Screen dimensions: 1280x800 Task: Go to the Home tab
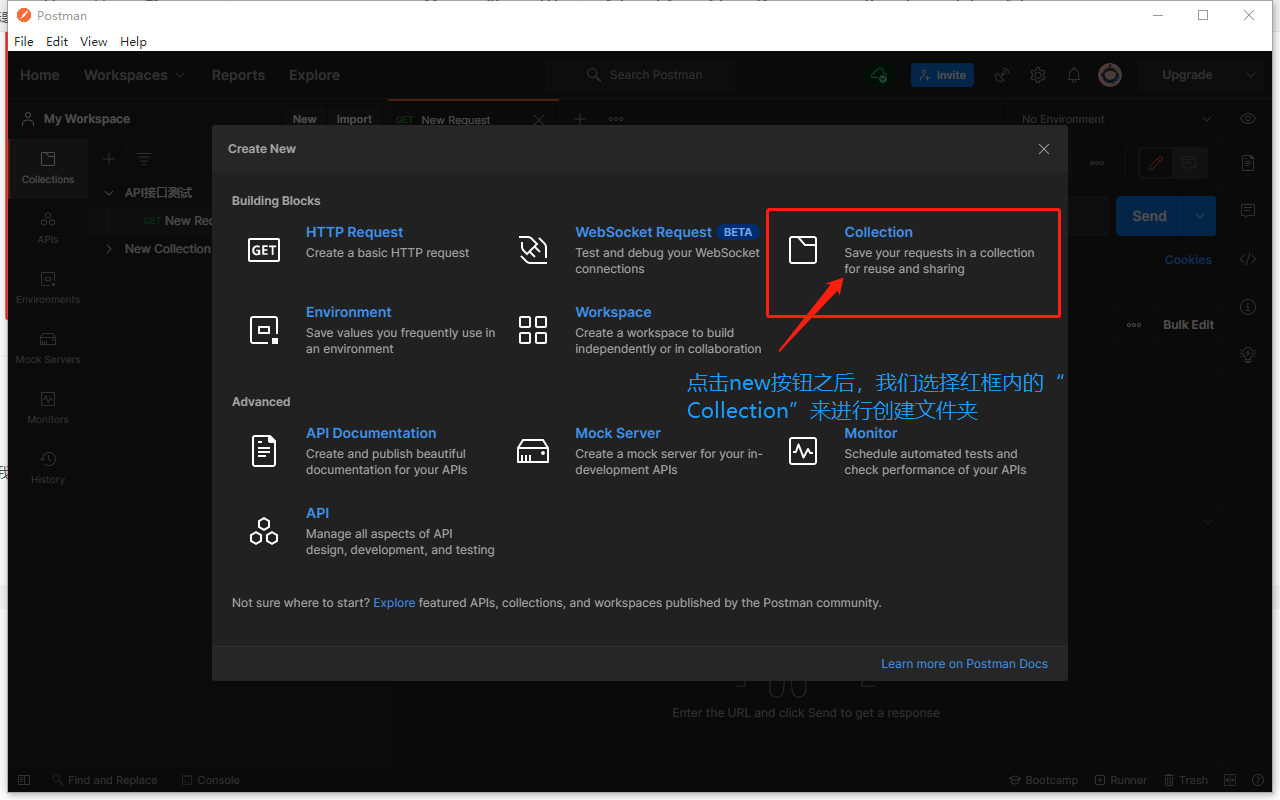pyautogui.click(x=40, y=75)
